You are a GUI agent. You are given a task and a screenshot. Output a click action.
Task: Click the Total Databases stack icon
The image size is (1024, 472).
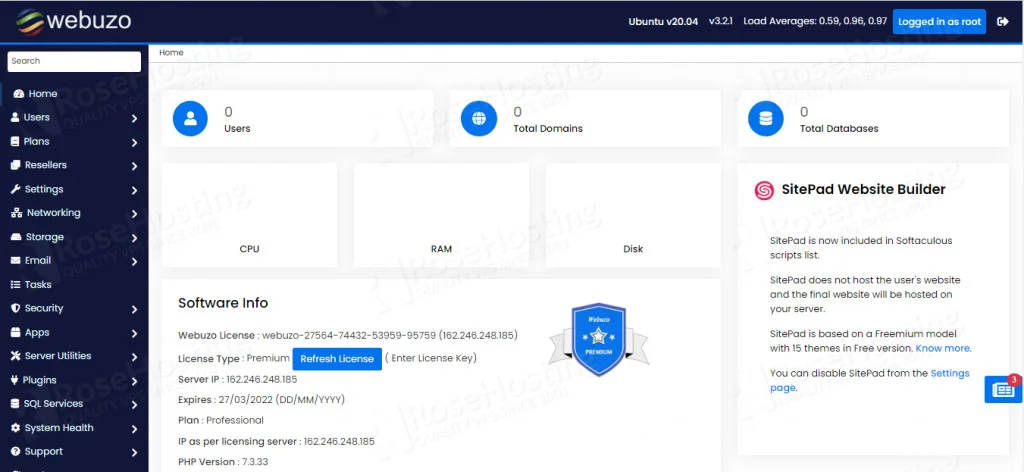[x=766, y=119]
